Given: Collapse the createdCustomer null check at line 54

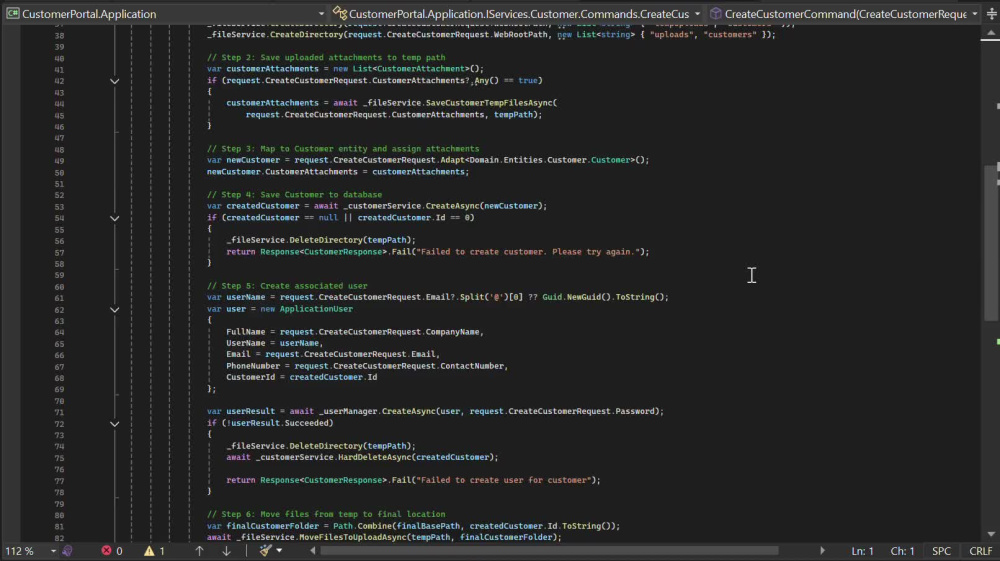Looking at the screenshot, I should 114,218.
